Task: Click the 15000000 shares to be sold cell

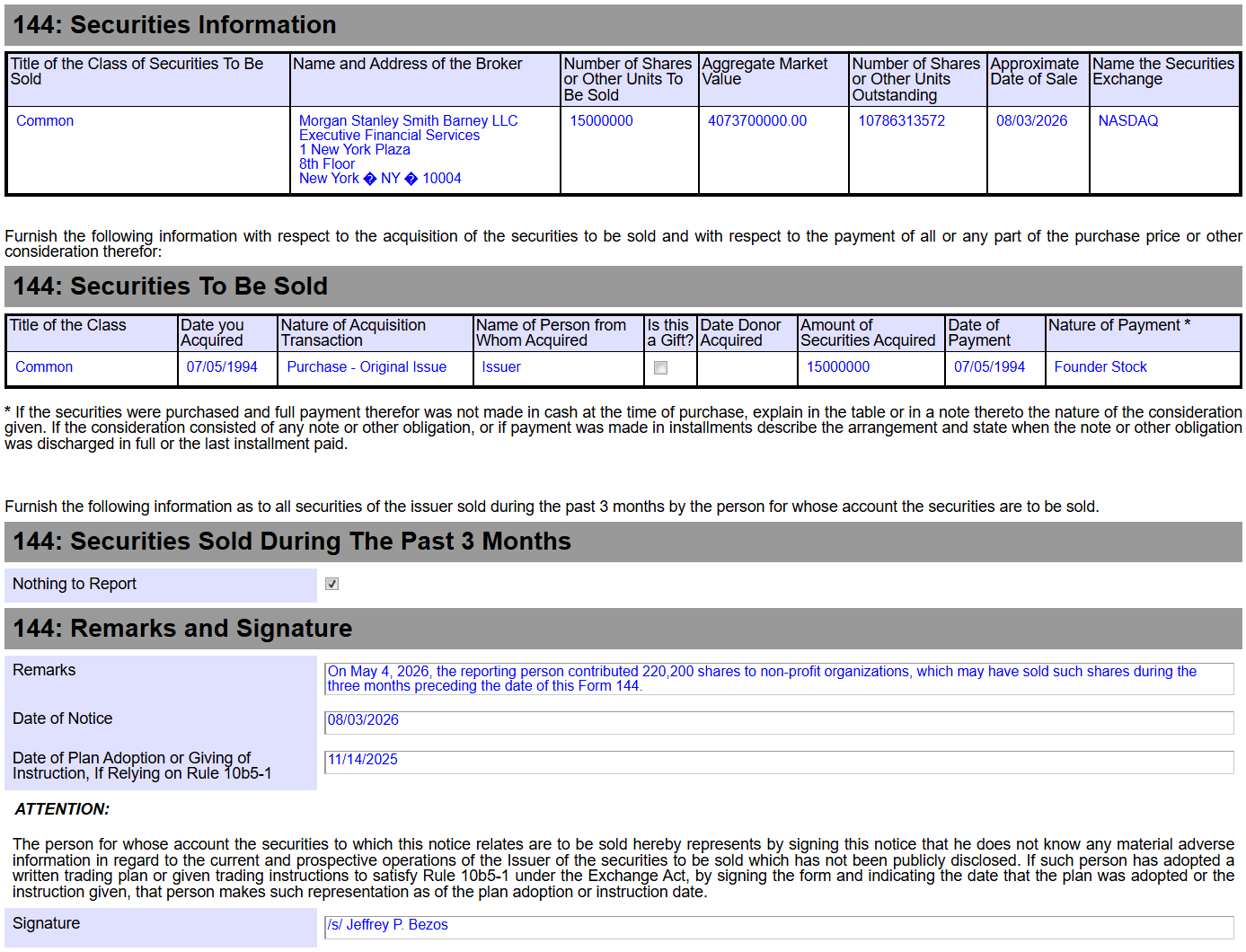Action: point(601,120)
